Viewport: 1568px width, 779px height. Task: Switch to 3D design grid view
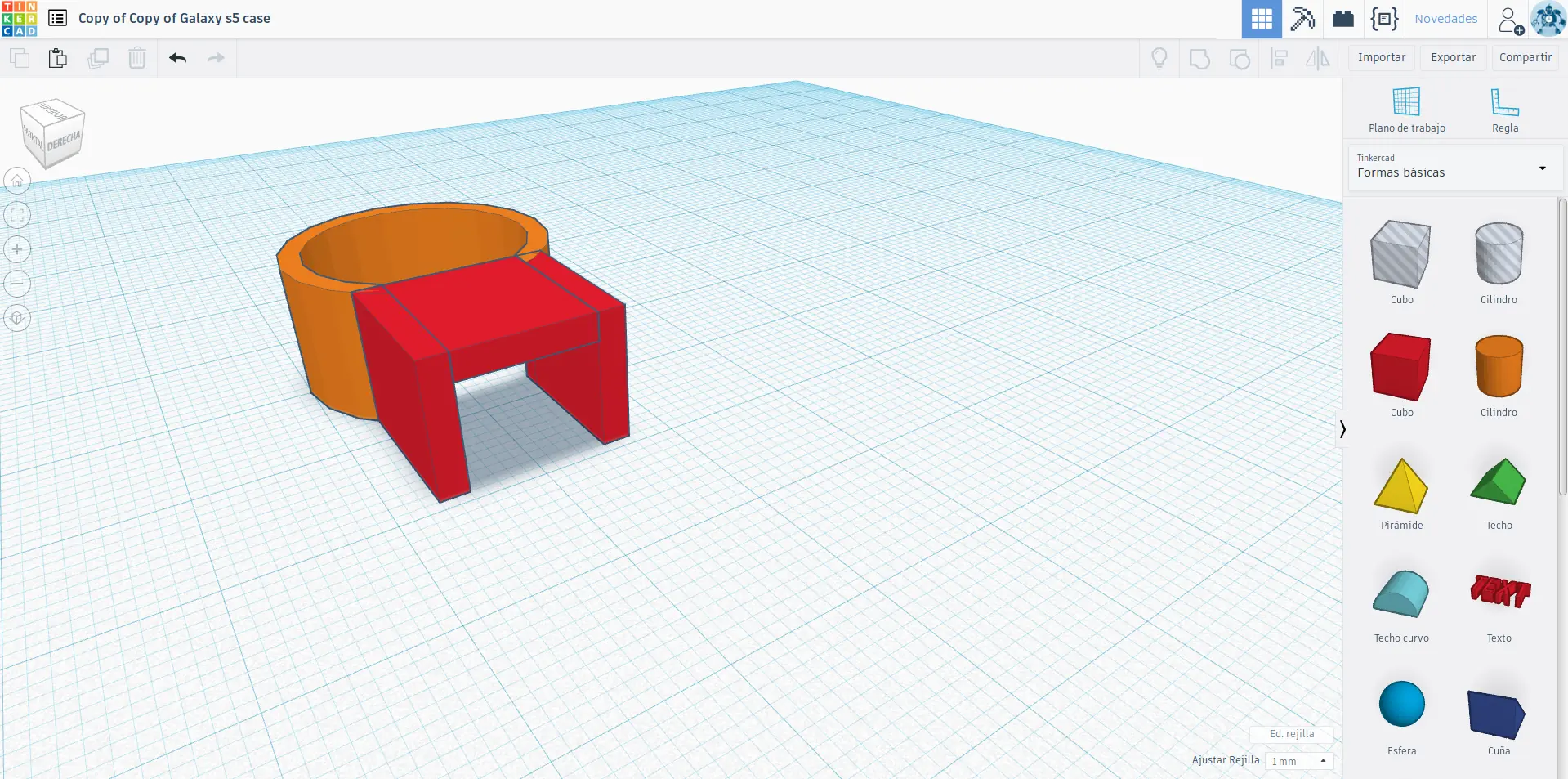(x=1262, y=19)
